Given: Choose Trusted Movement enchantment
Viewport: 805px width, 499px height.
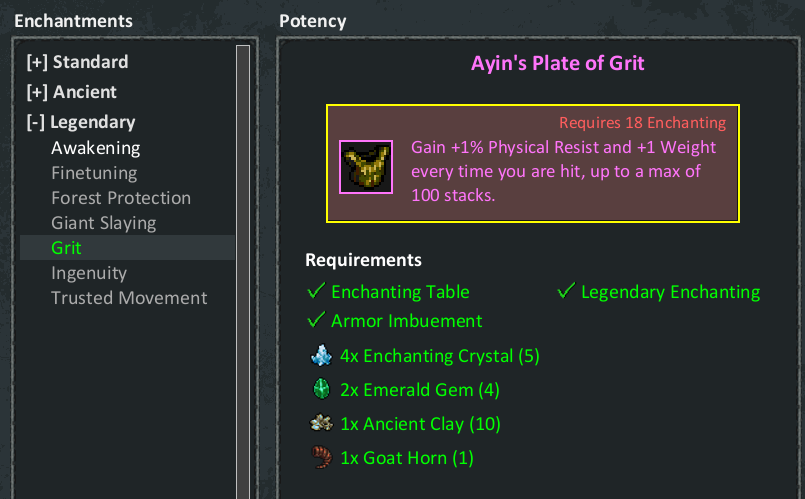Looking at the screenshot, I should (129, 298).
